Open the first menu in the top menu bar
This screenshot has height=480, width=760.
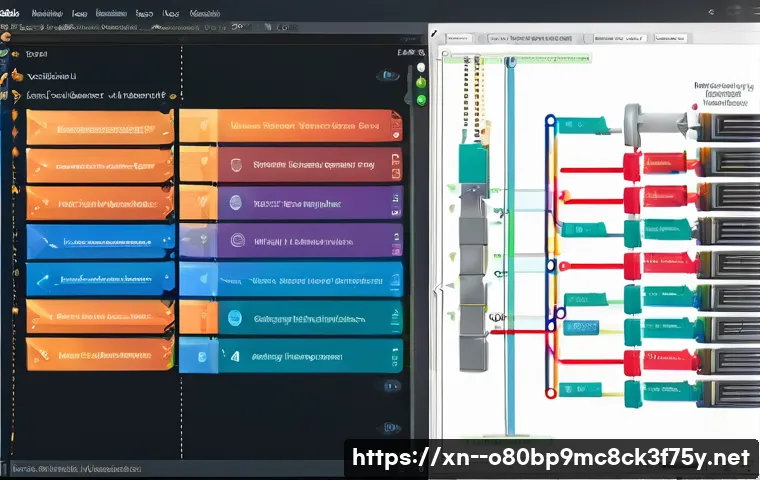click(x=12, y=14)
